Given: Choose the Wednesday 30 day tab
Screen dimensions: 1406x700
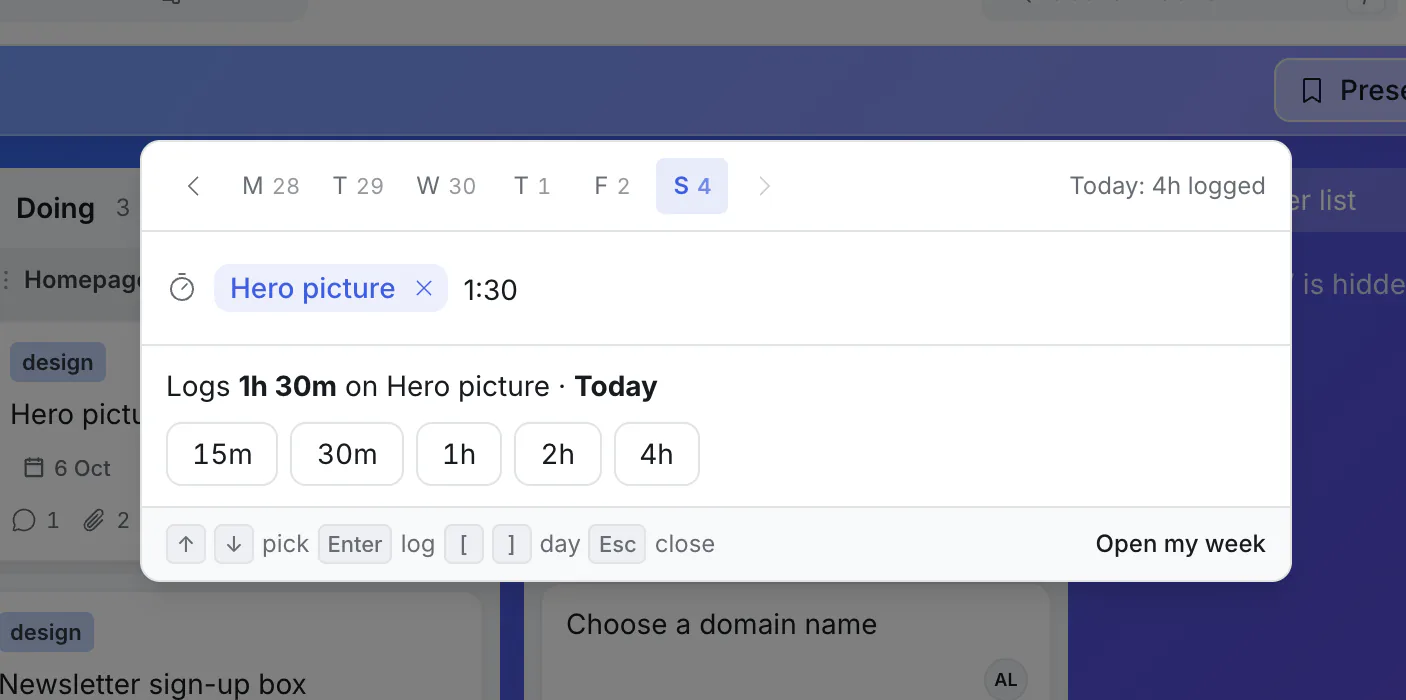Looking at the screenshot, I should pos(446,186).
